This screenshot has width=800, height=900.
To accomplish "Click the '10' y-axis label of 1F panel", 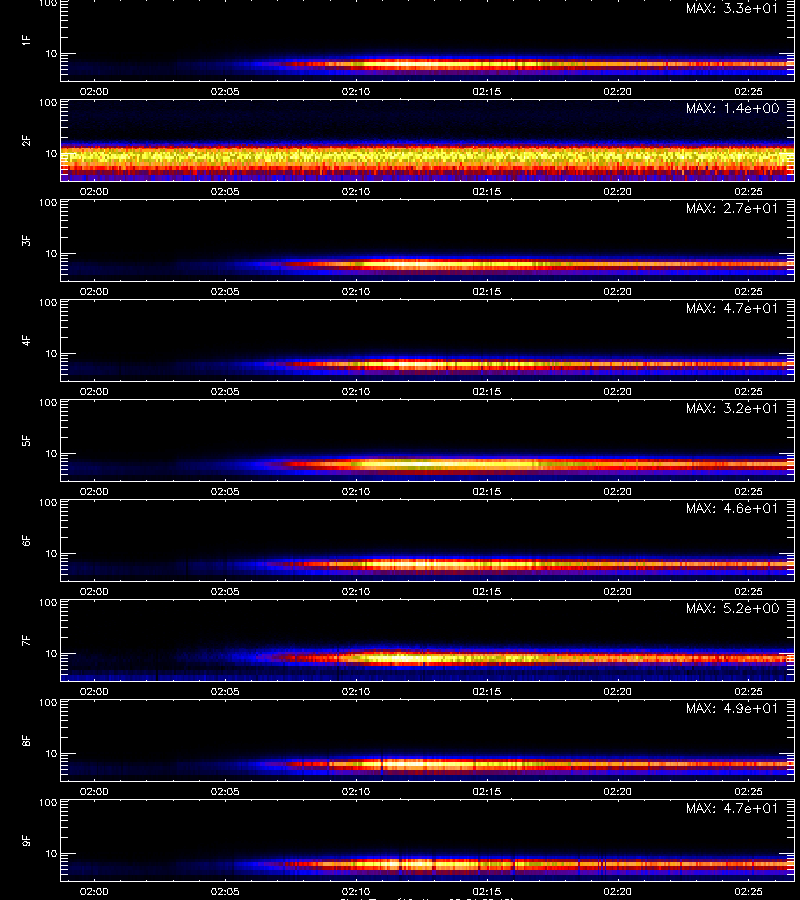I will pyautogui.click(x=51, y=53).
